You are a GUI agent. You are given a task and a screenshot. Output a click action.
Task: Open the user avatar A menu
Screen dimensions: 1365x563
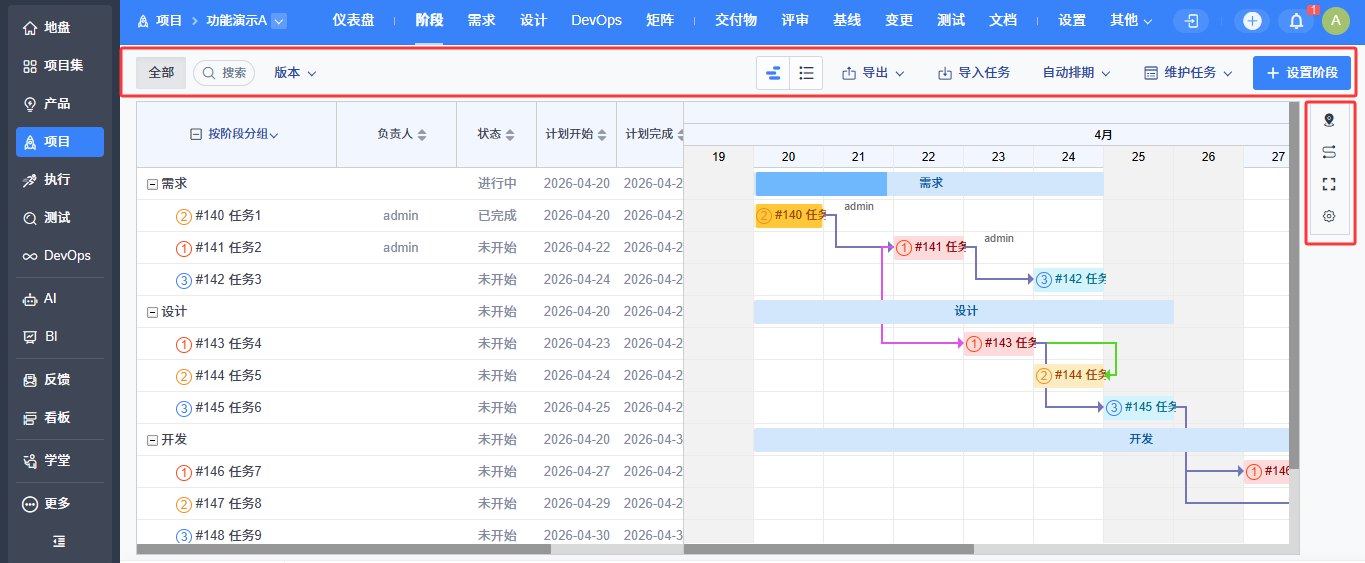tap(1336, 21)
